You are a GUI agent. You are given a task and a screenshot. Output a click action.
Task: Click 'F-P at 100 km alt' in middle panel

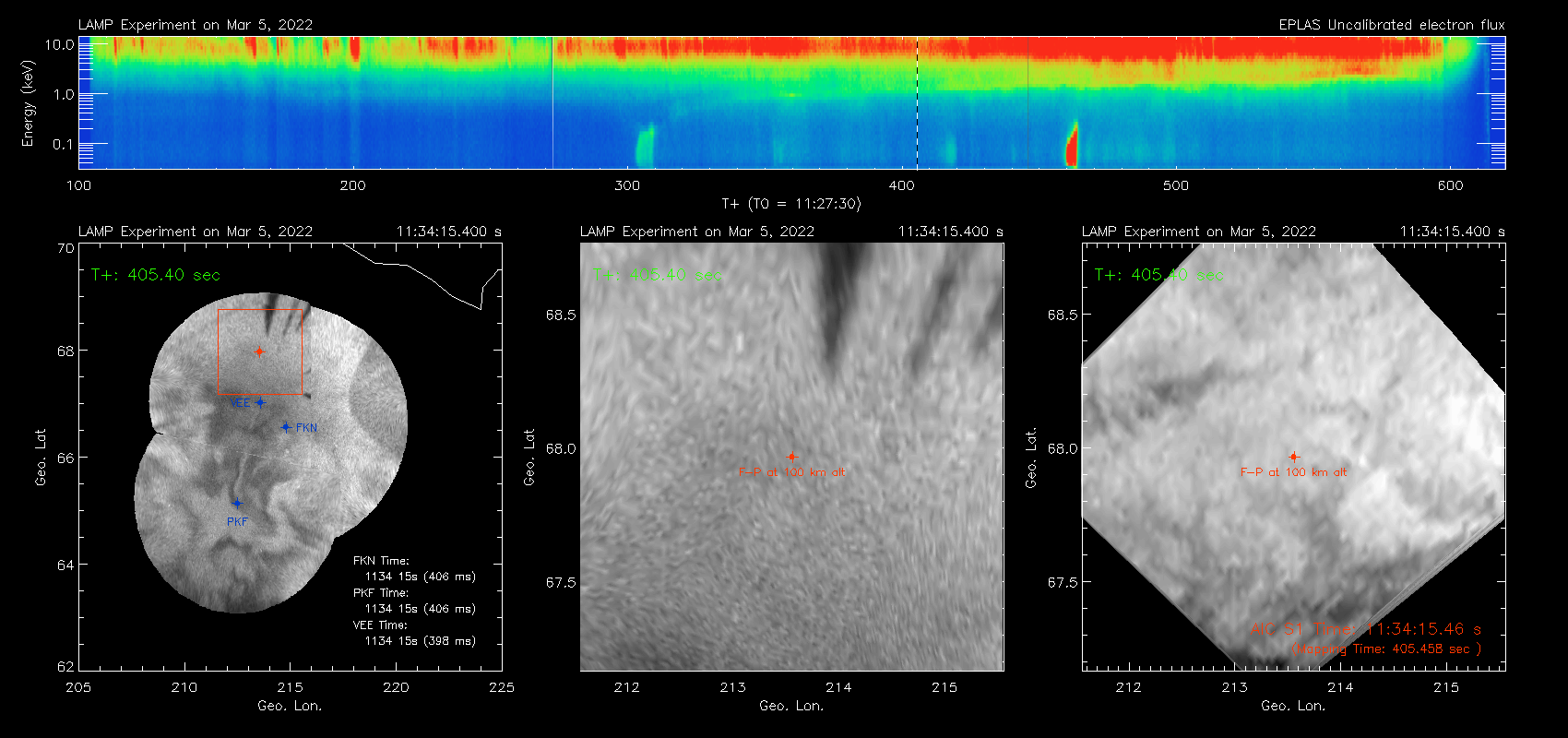(791, 472)
